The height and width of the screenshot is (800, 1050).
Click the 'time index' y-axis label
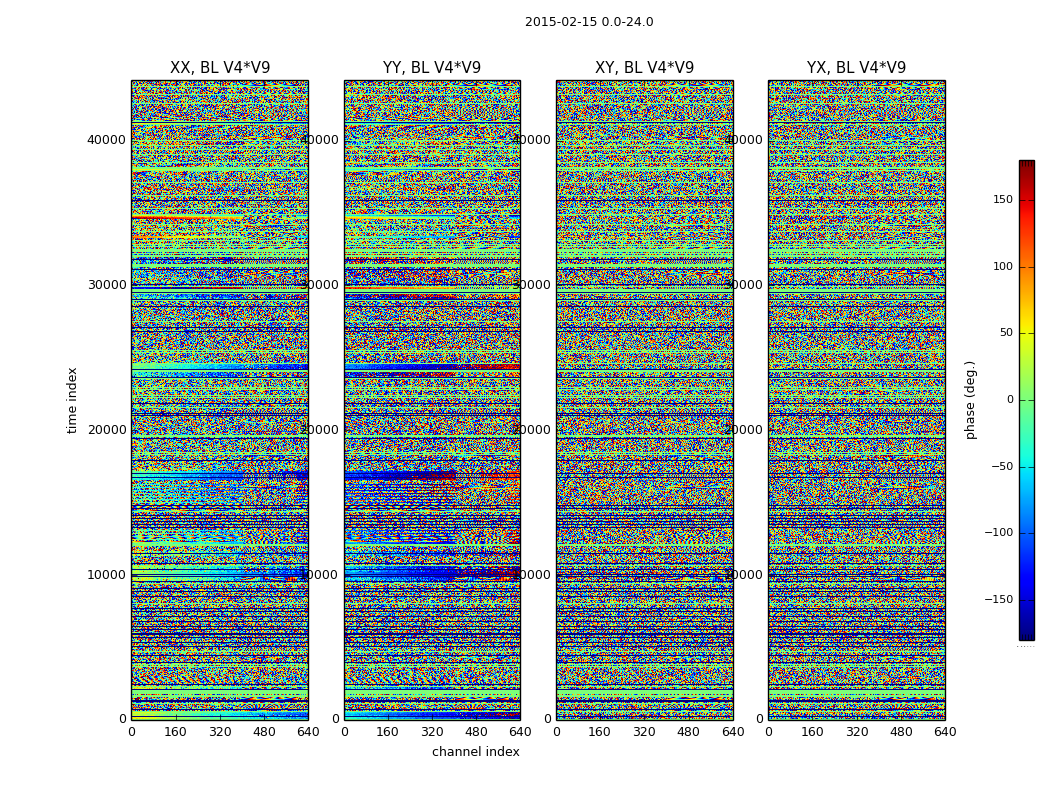[72, 400]
